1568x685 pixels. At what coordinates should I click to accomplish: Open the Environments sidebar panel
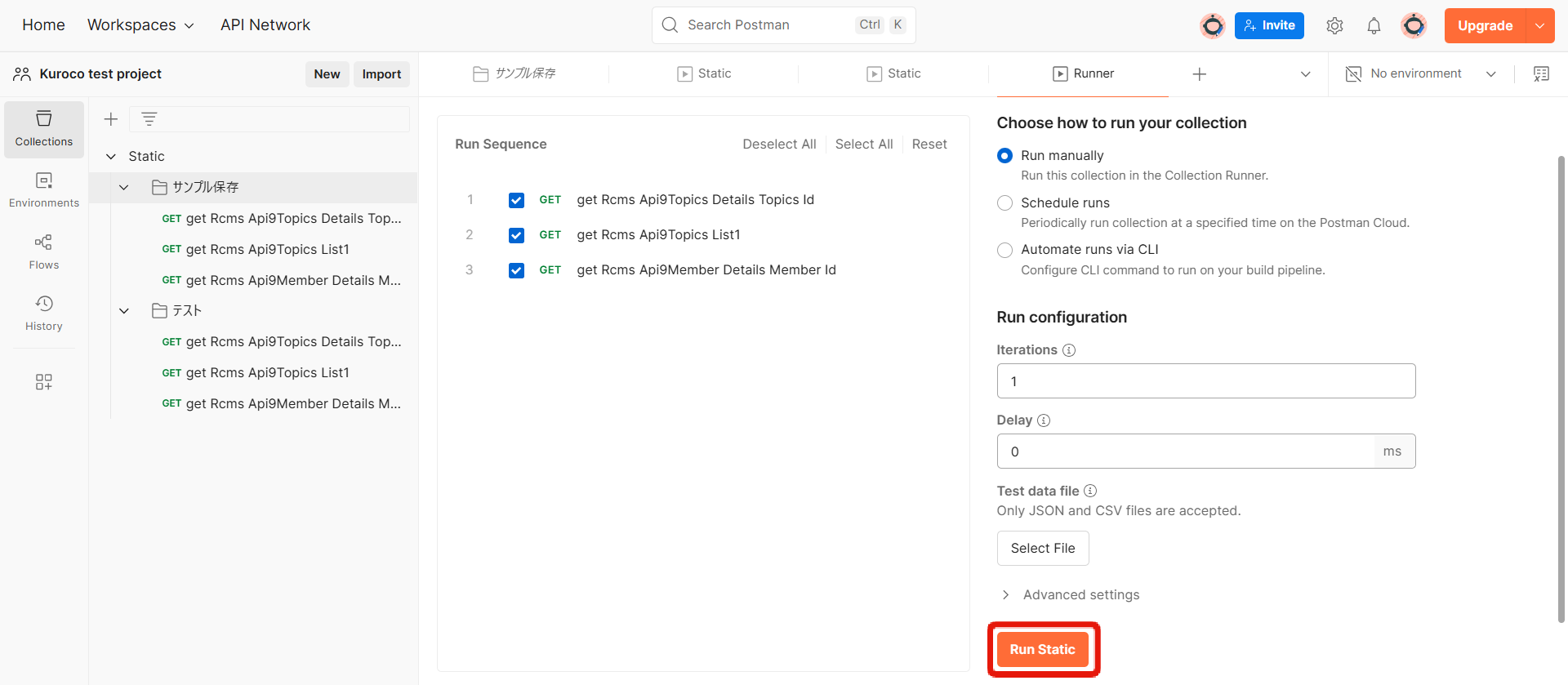point(44,189)
